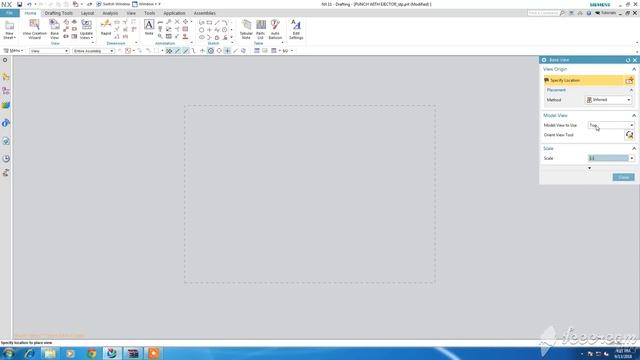Open the File tab
Viewport: 640px width, 360px height.
9,13
